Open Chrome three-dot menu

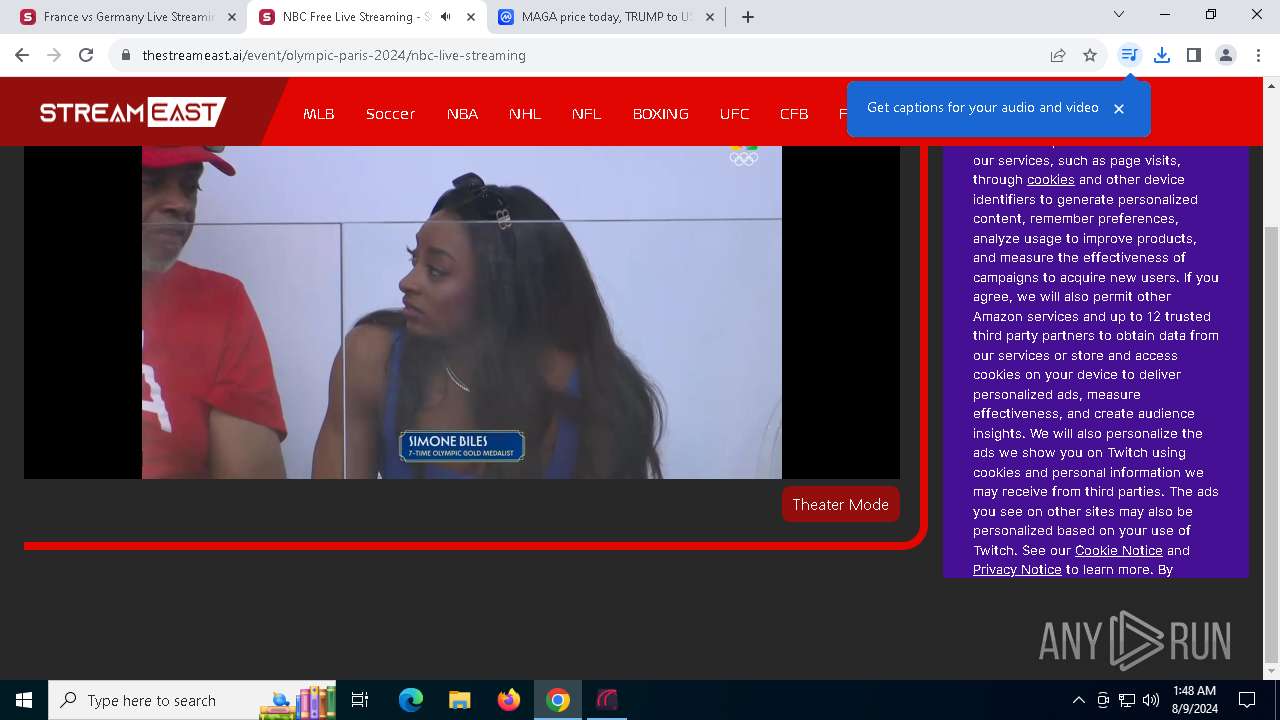coord(1258,55)
